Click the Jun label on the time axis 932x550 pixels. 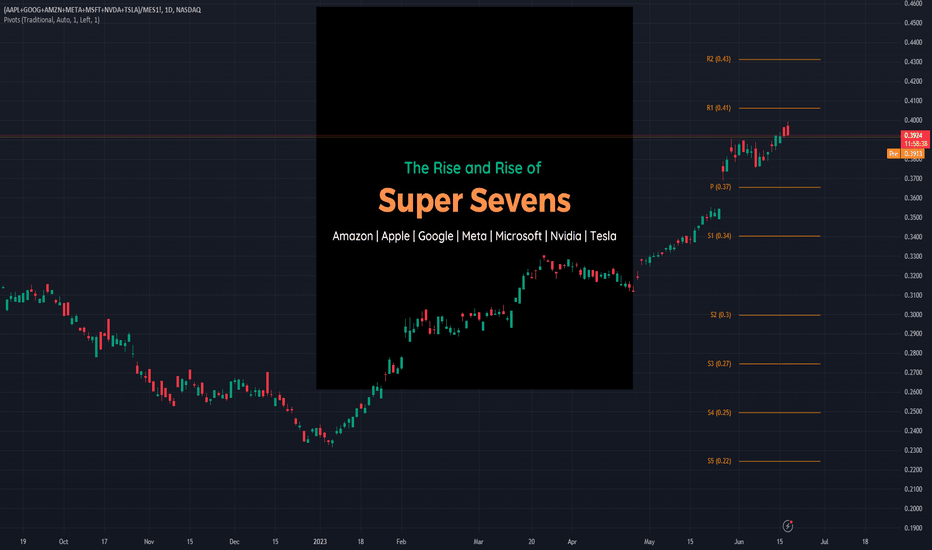(x=739, y=542)
